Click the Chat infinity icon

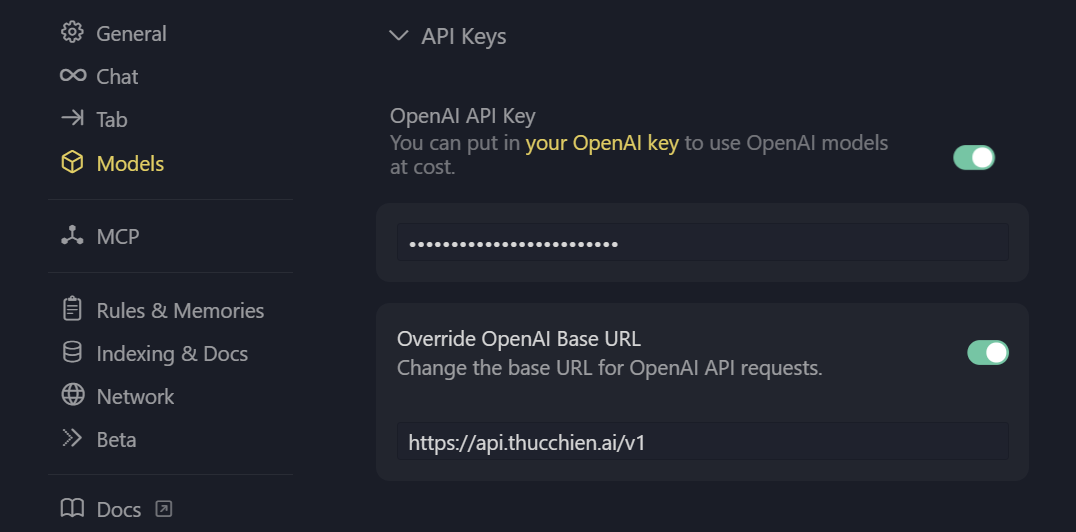click(x=72, y=76)
